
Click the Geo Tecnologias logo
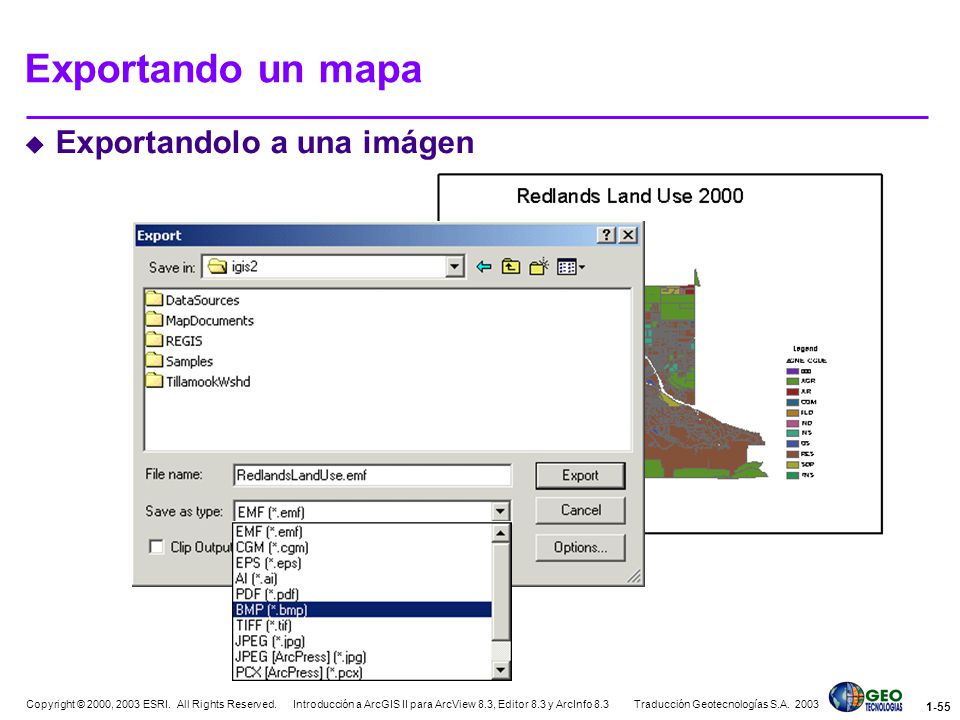(x=866, y=697)
